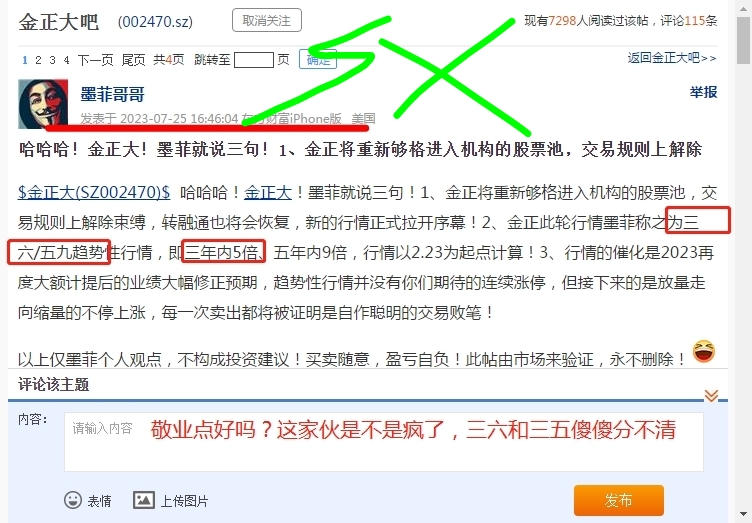
Task: Go to page 2 of the comments
Action: pyautogui.click(x=38, y=60)
